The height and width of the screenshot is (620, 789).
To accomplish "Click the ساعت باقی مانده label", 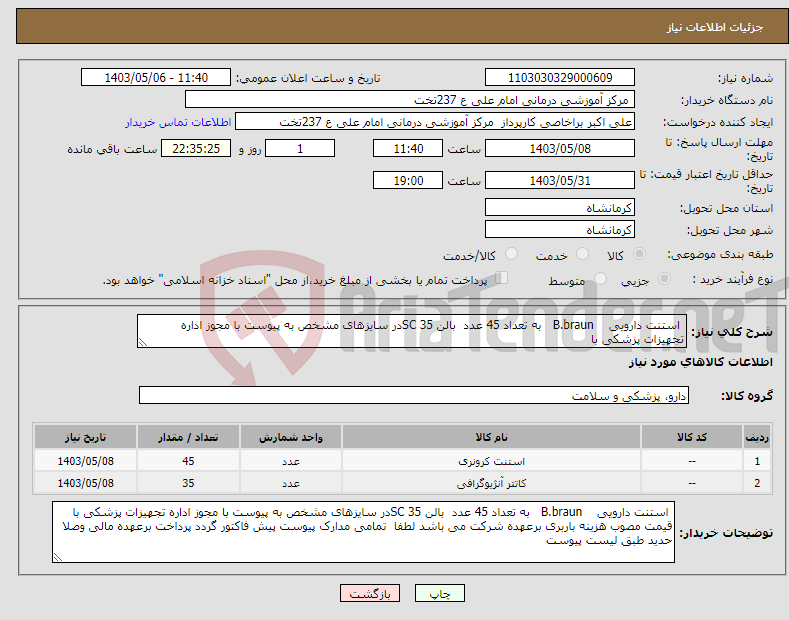I will (112, 149).
